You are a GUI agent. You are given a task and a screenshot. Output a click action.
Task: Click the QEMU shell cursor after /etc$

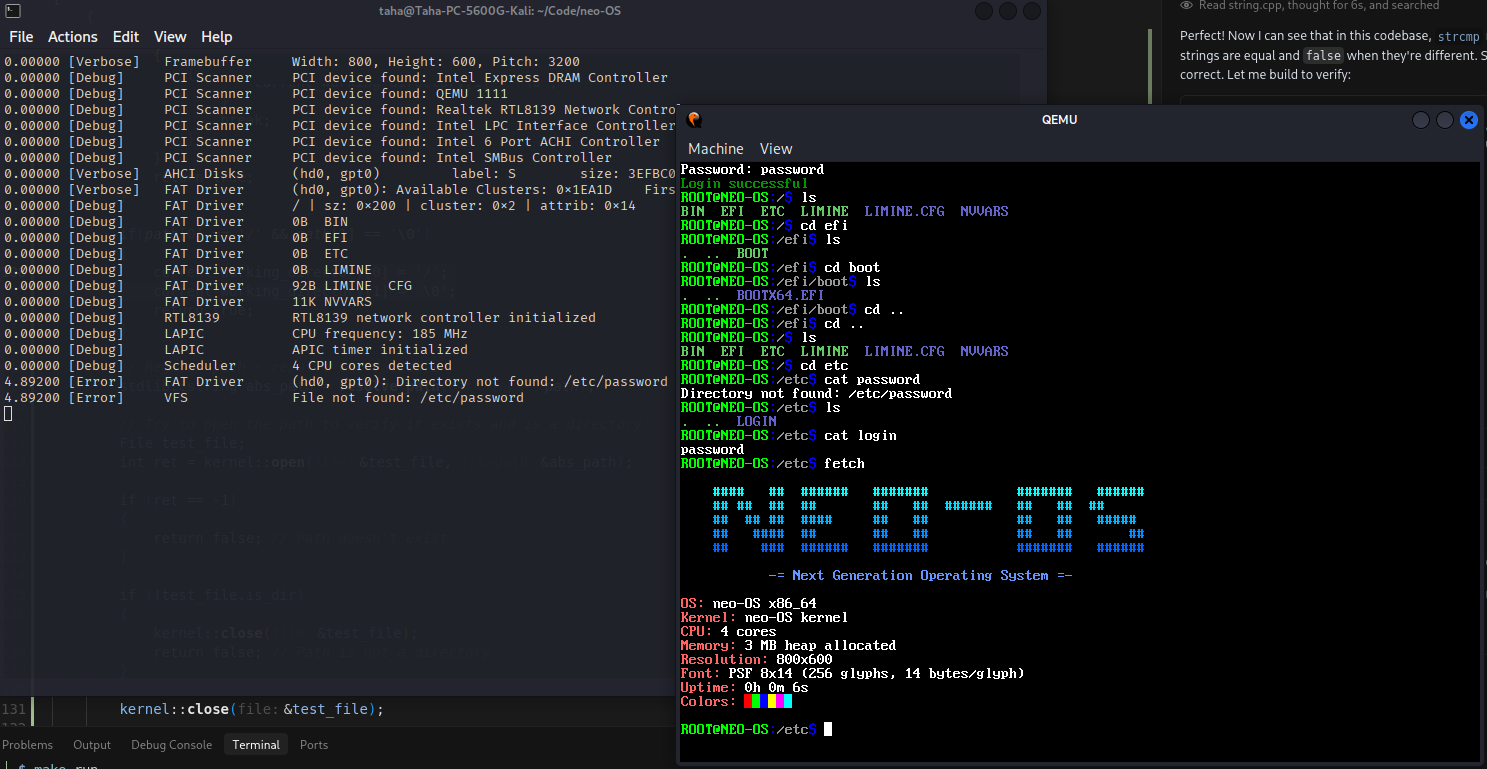pos(828,729)
